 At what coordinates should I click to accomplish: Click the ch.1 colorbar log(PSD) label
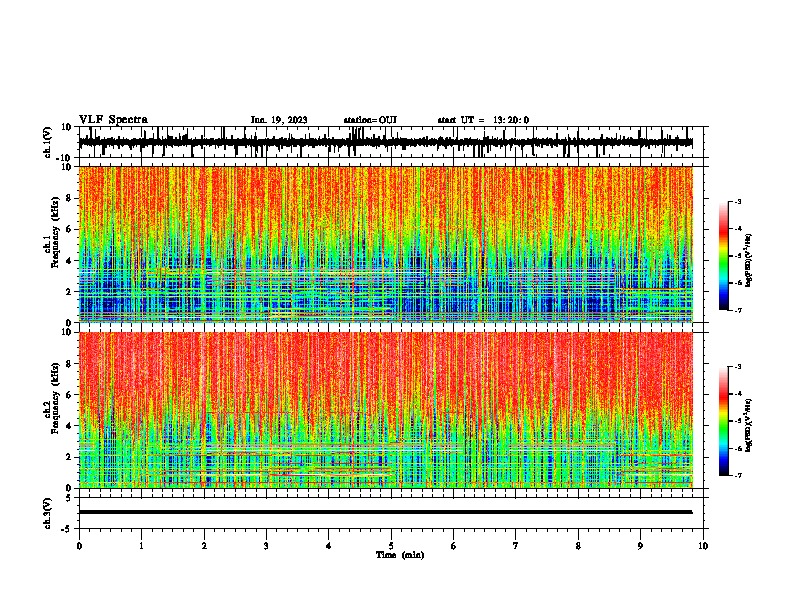click(x=748, y=261)
